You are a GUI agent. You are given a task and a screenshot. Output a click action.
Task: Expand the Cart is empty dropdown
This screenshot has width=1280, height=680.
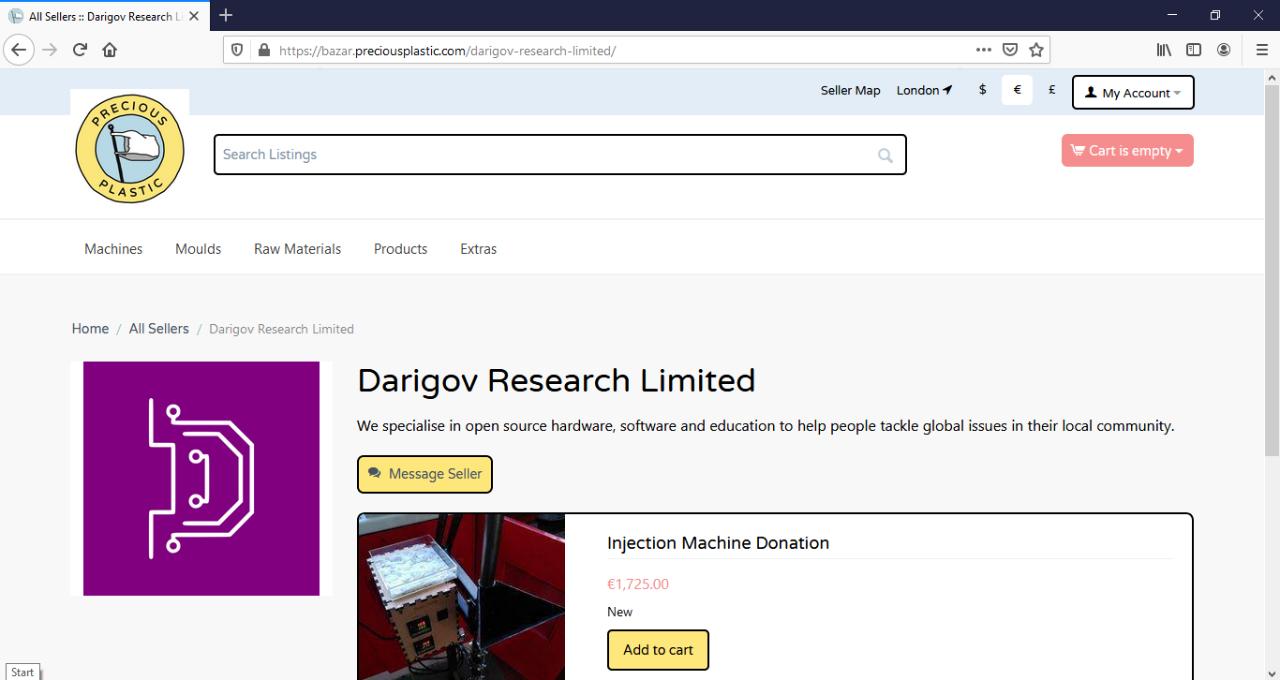pyautogui.click(x=1127, y=151)
